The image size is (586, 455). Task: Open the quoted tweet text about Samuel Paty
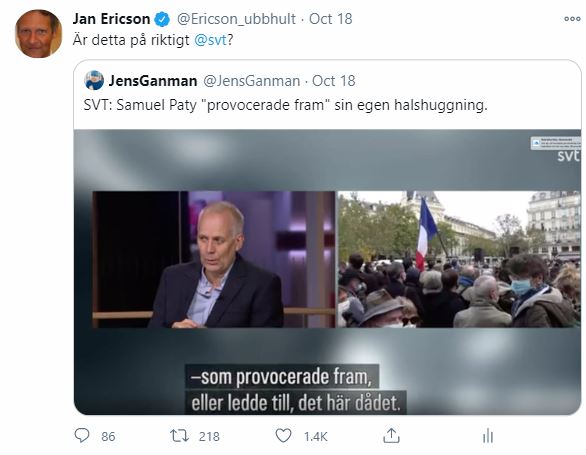286,105
